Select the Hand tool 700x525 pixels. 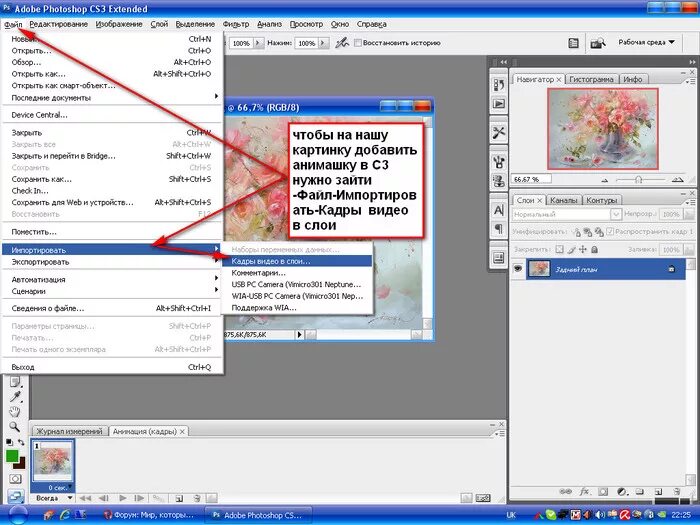(15, 412)
